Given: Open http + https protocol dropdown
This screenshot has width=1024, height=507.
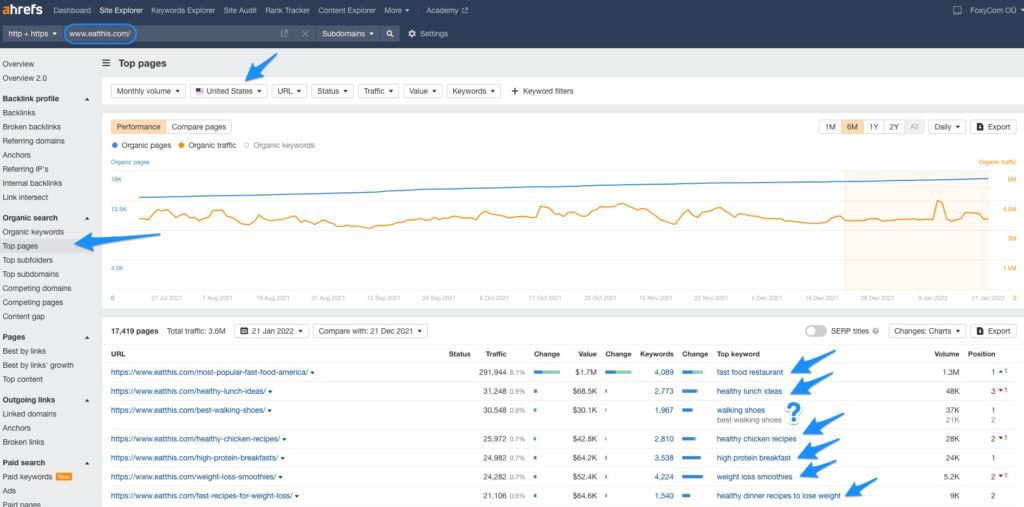Looking at the screenshot, I should 33,33.
